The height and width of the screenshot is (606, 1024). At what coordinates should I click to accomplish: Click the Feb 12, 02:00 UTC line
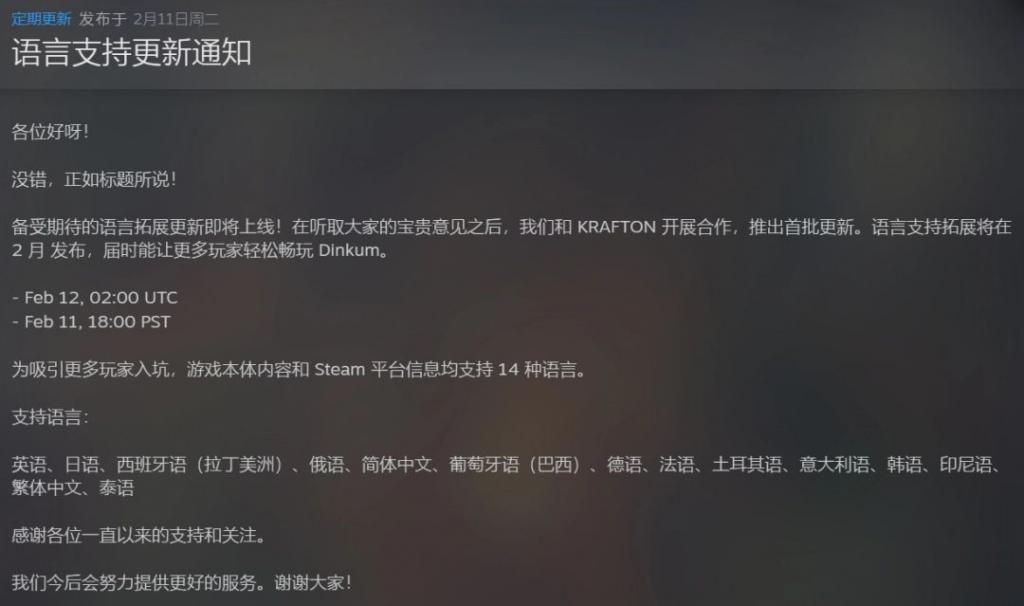[95, 298]
